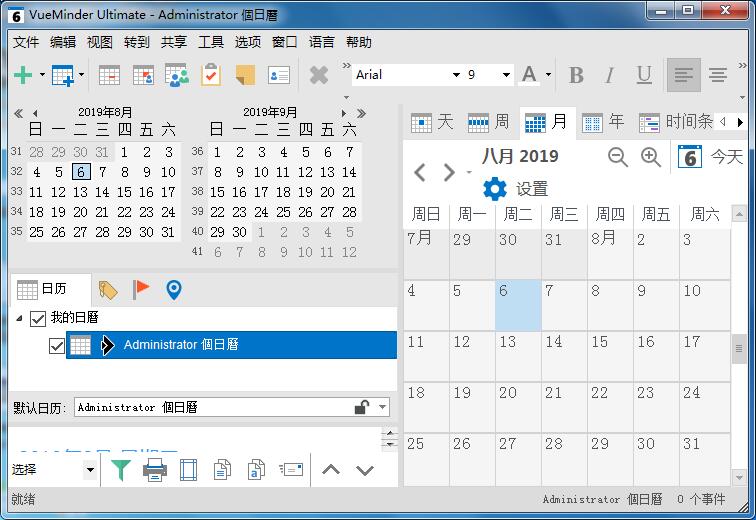Viewport: 756px width, 520px height.
Task: Align text left
Action: (x=684, y=75)
